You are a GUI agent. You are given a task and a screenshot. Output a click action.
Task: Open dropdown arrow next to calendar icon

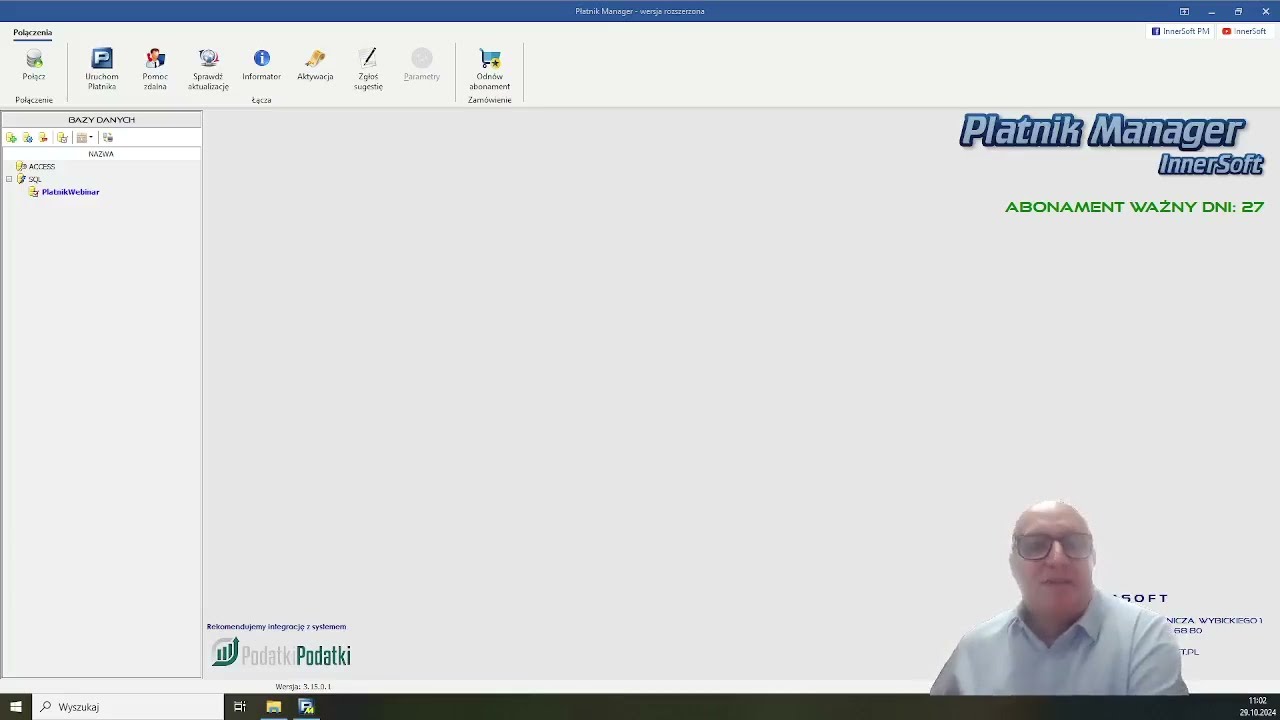(91, 137)
